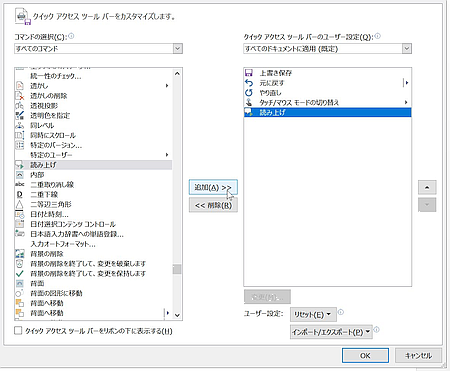Click info icon next to コマンドの選択(C)
The width and height of the screenshot is (450, 371).
point(71,36)
